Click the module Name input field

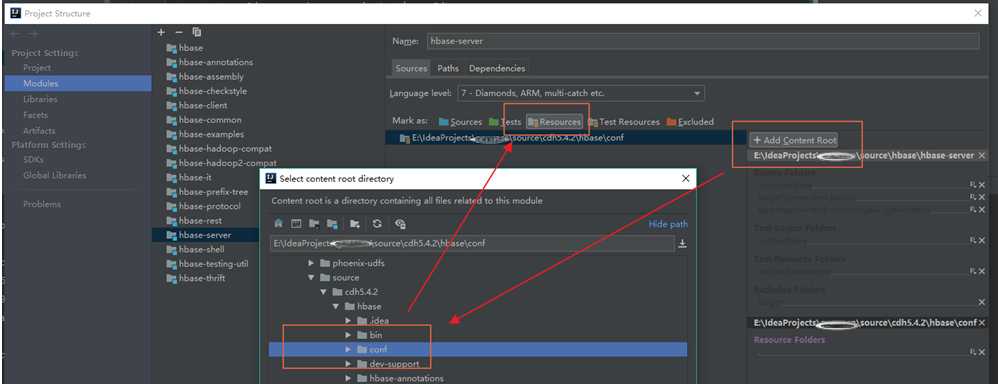[x=702, y=41]
